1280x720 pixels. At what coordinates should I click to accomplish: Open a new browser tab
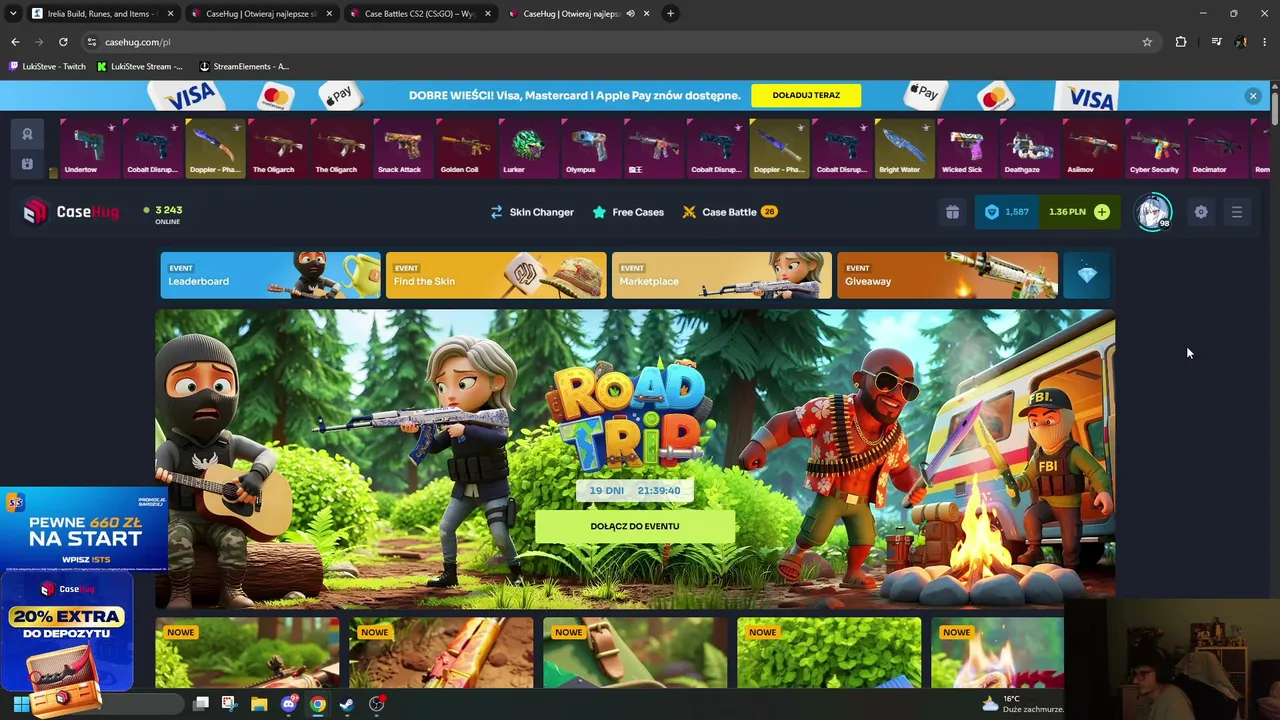tap(670, 14)
